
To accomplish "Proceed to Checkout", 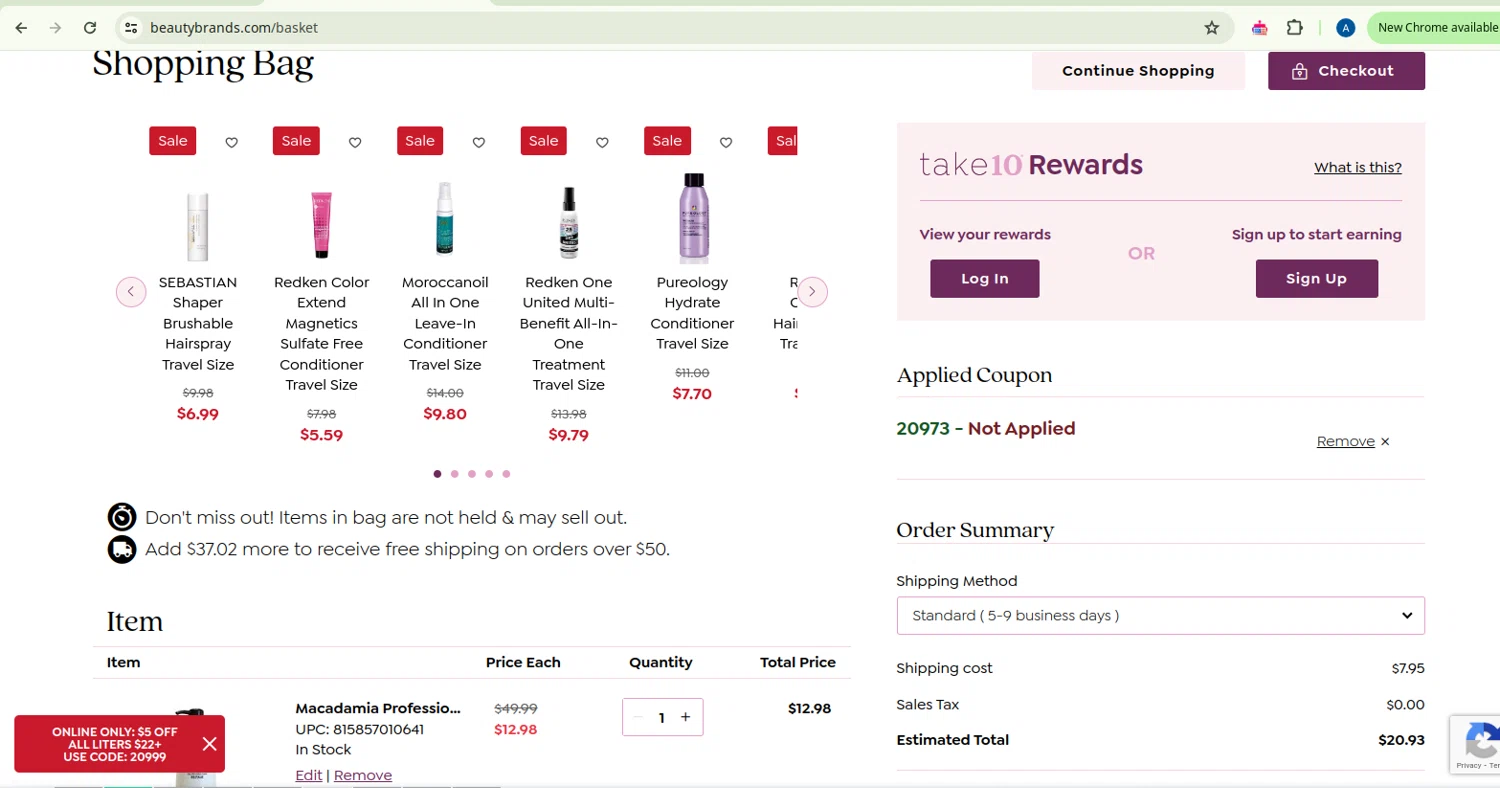I will (x=1346, y=71).
